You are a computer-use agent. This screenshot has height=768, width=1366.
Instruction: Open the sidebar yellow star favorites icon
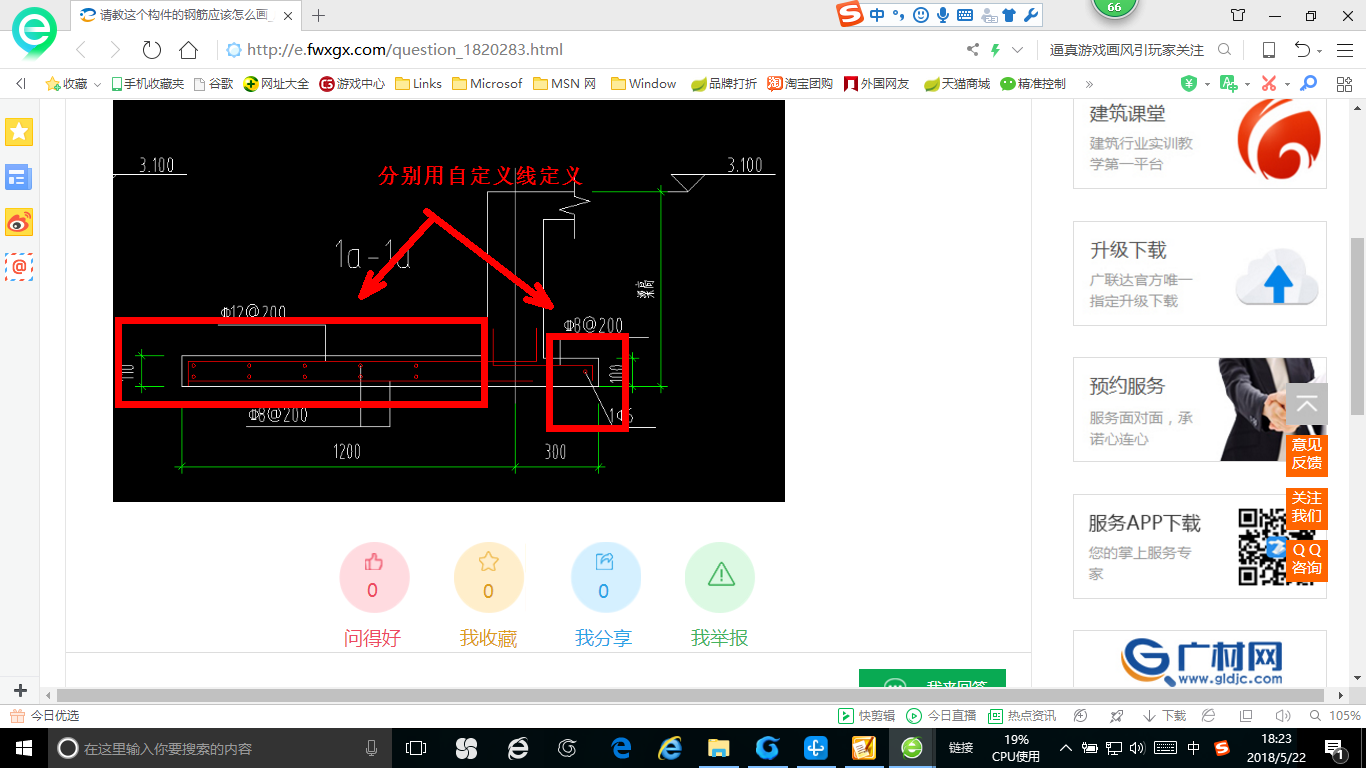(x=19, y=132)
